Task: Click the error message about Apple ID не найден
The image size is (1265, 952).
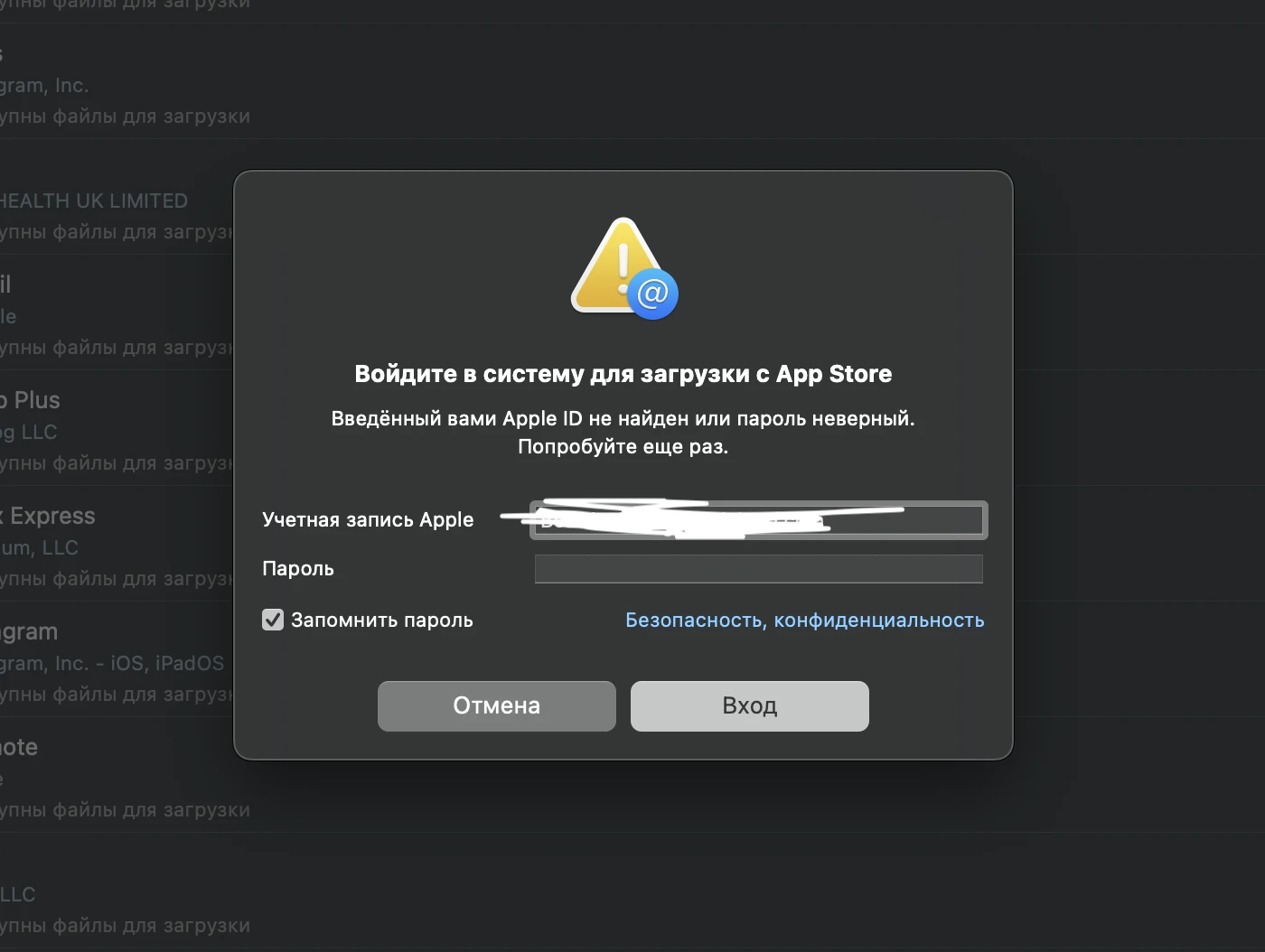Action: [x=623, y=432]
